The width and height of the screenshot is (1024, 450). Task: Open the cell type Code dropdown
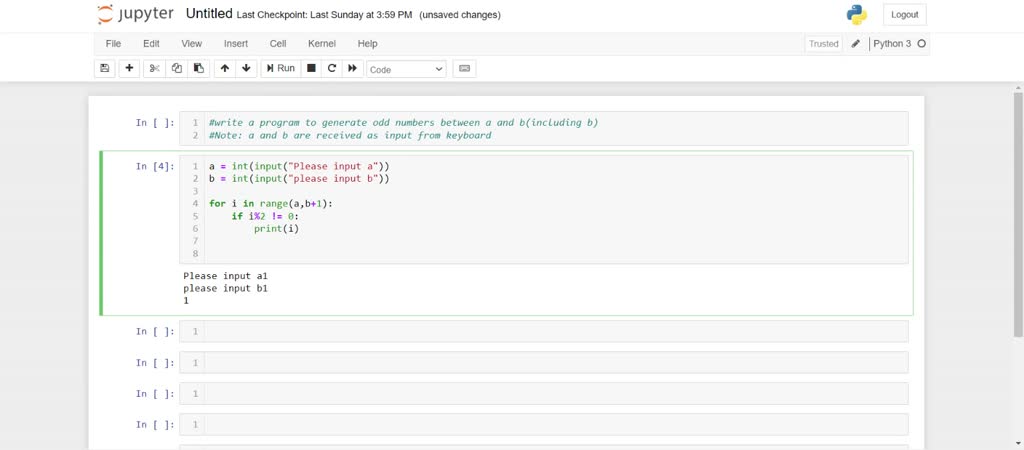click(406, 69)
